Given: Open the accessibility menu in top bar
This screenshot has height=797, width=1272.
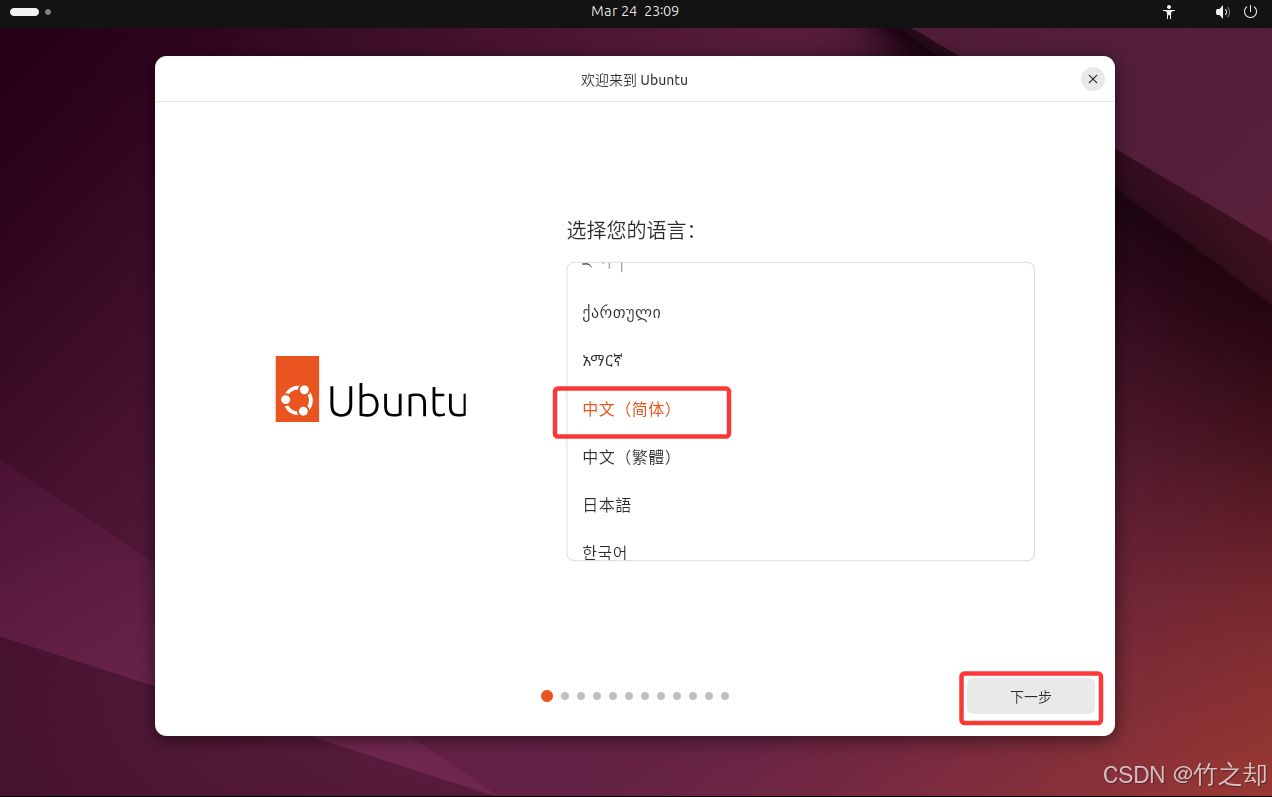Looking at the screenshot, I should [x=1169, y=12].
